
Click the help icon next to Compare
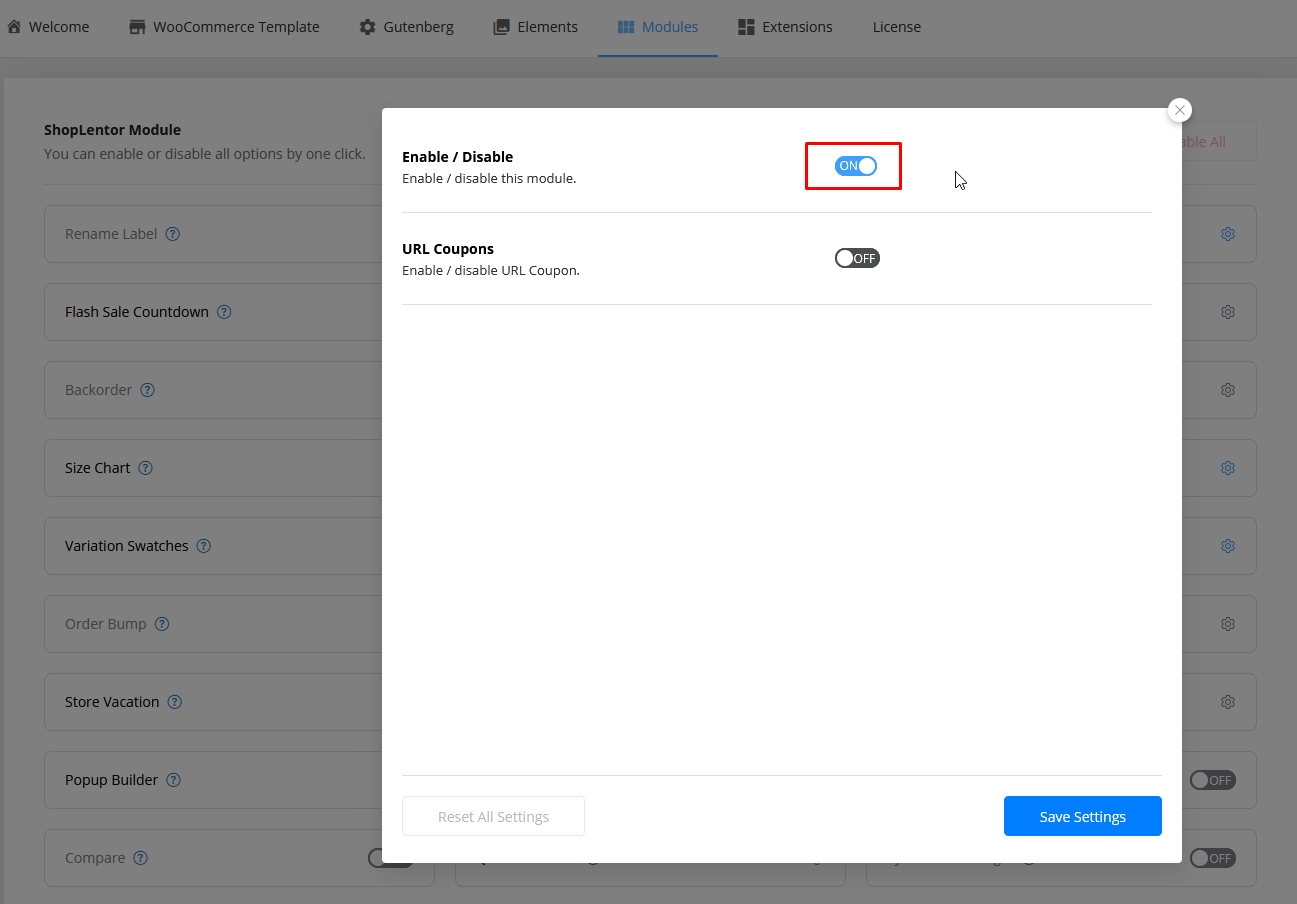tap(140, 858)
